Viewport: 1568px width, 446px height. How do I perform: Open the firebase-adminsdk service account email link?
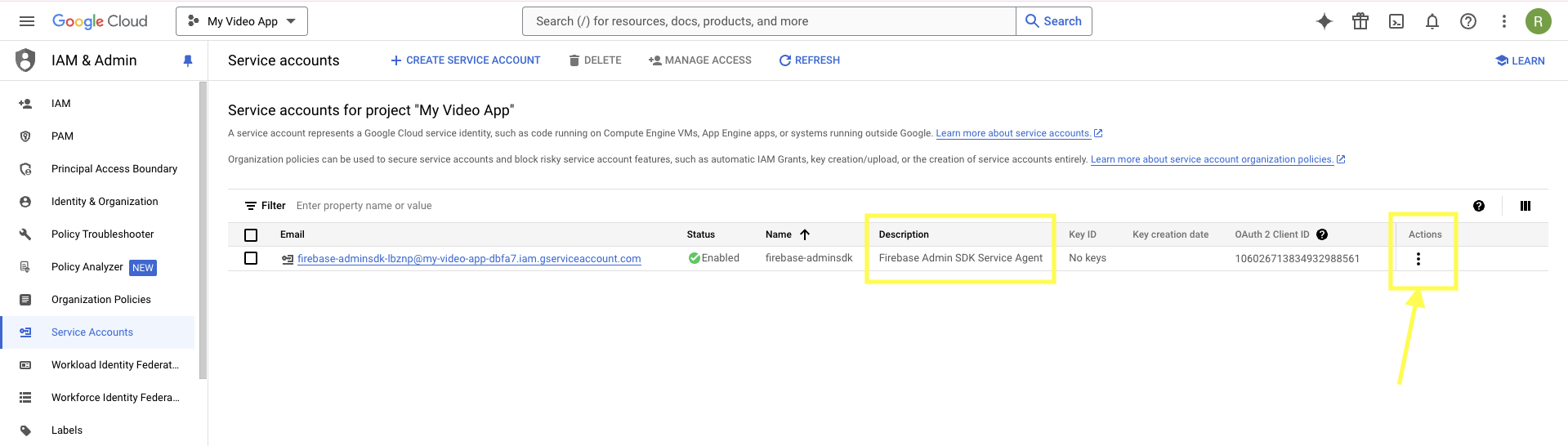point(469,259)
